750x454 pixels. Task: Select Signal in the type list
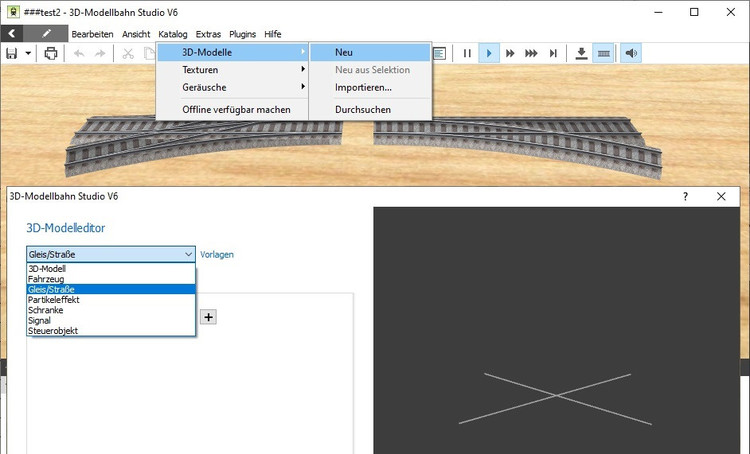111,321
